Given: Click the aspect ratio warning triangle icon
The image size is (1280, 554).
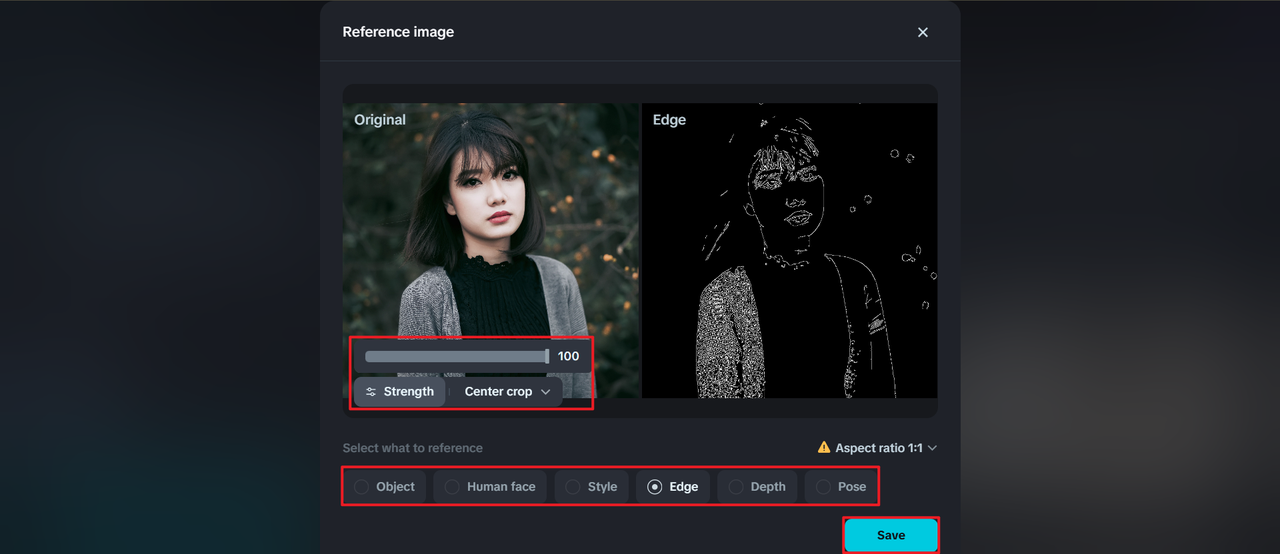Looking at the screenshot, I should [824, 448].
